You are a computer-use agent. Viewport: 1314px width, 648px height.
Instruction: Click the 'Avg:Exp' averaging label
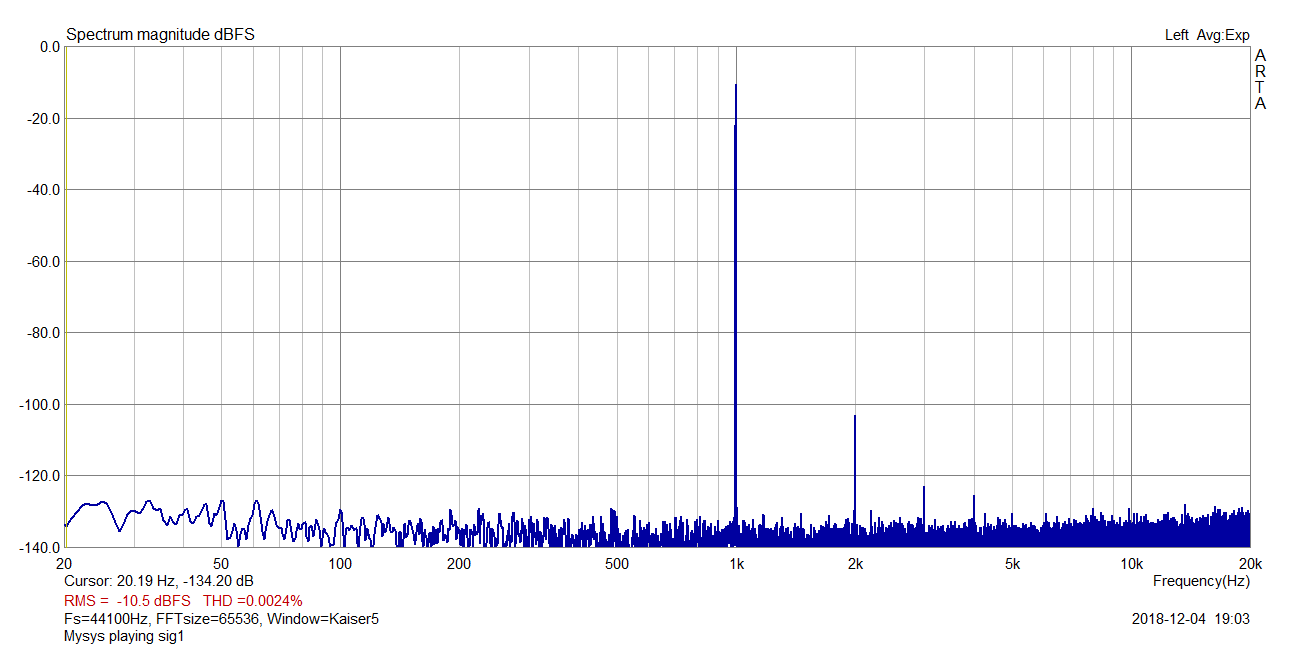coord(1224,35)
